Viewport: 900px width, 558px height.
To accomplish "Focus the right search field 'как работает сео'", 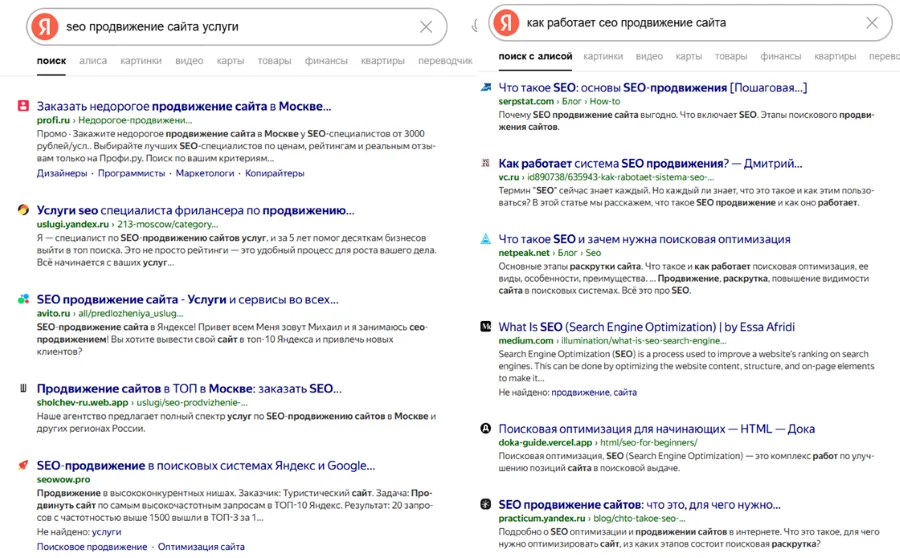I will click(x=691, y=22).
